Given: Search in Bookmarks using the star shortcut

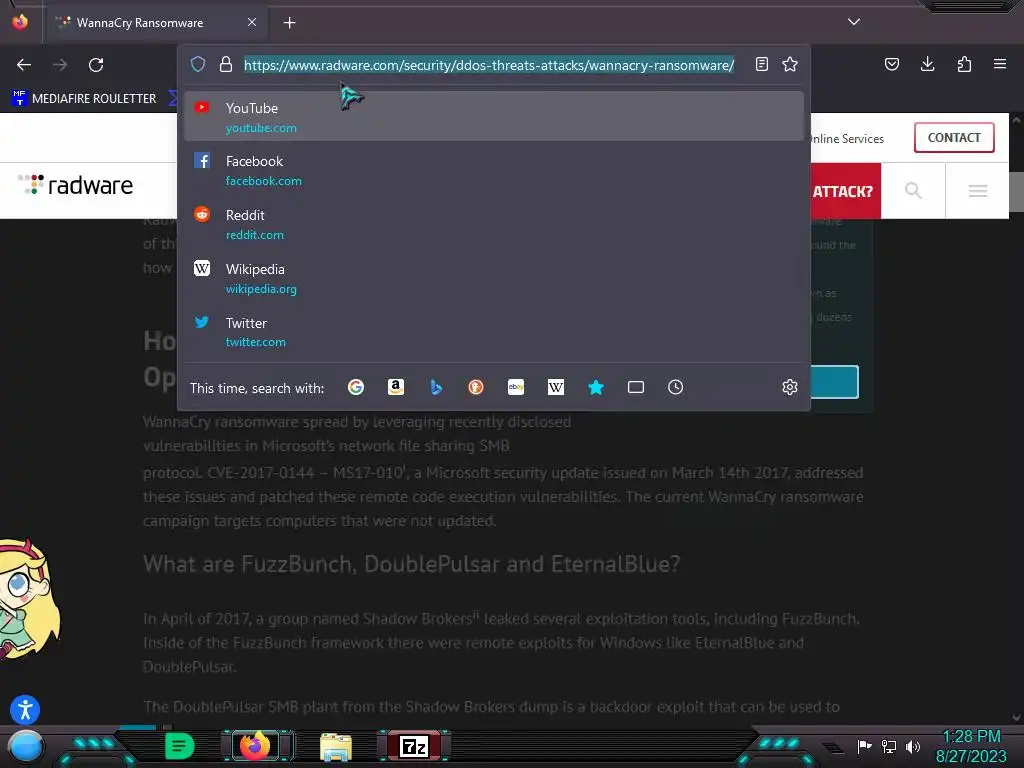Looking at the screenshot, I should tap(596, 387).
